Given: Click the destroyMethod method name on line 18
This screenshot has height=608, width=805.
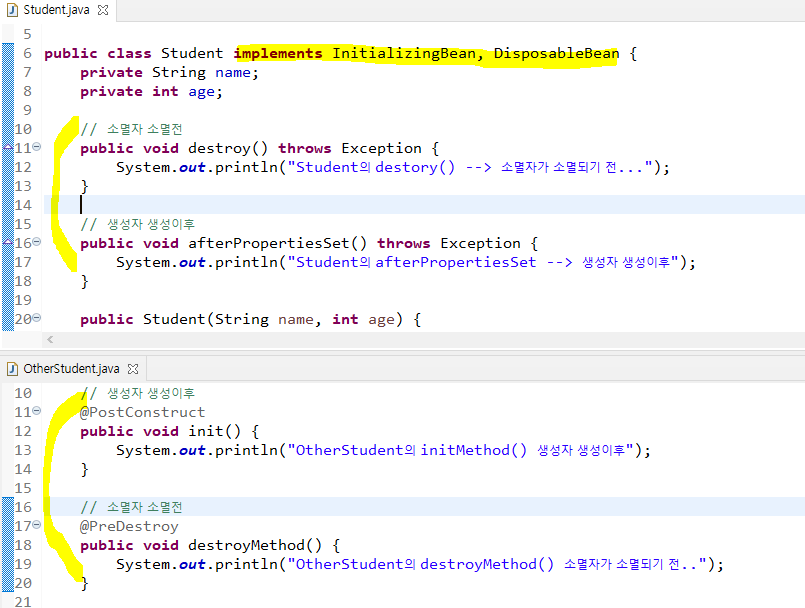Looking at the screenshot, I should coord(246,545).
